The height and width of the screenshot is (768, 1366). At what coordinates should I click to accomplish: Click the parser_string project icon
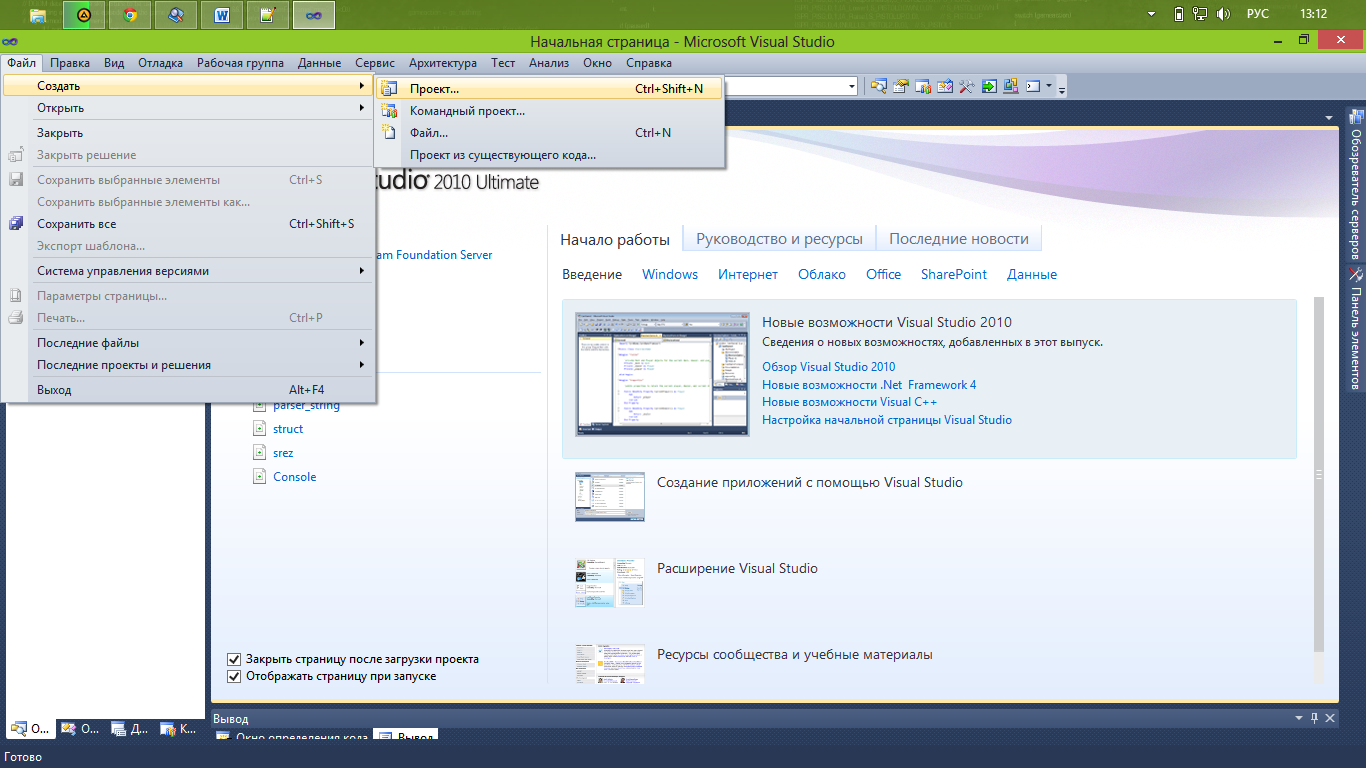[x=260, y=405]
